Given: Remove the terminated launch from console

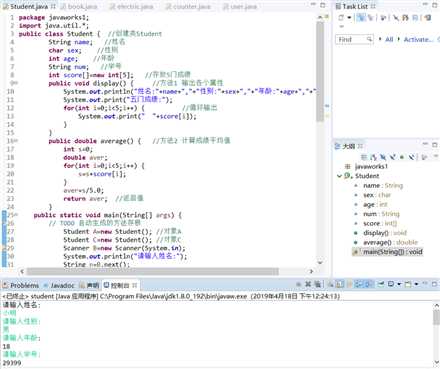Looking at the screenshot, I should click(x=308, y=284).
